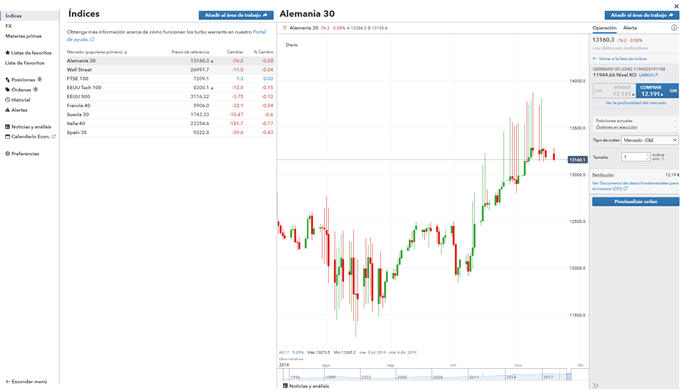Click Esconder menú at sidebar bottom
Viewport: 680px width, 390px height.
coord(26,382)
